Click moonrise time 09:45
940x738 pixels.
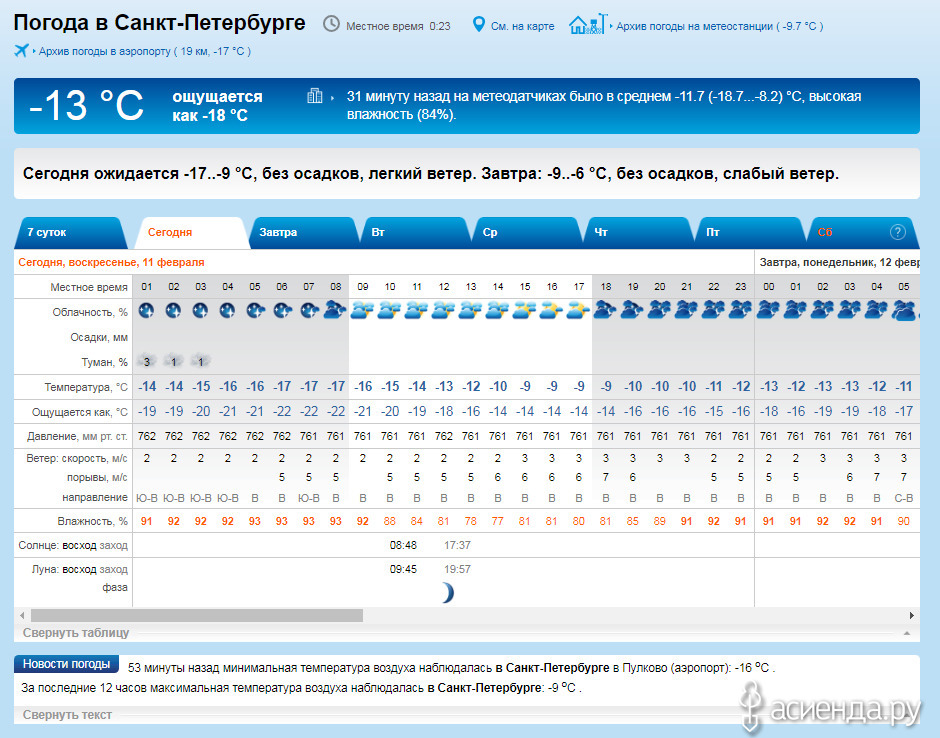[403, 569]
